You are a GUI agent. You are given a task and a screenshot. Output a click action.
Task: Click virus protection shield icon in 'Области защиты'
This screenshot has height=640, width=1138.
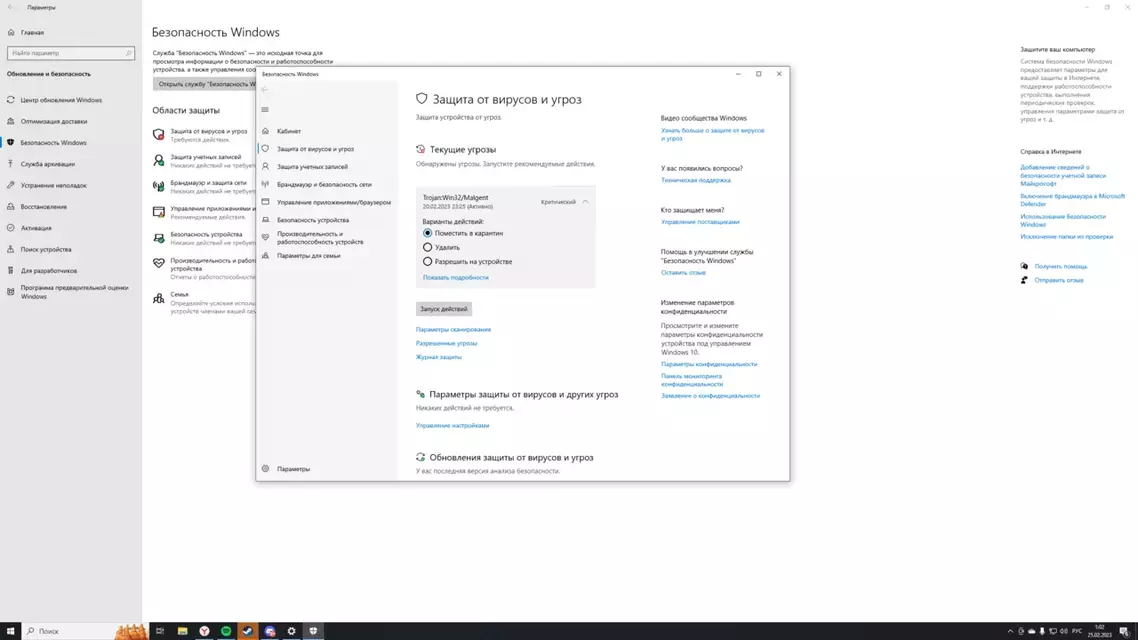(x=158, y=134)
